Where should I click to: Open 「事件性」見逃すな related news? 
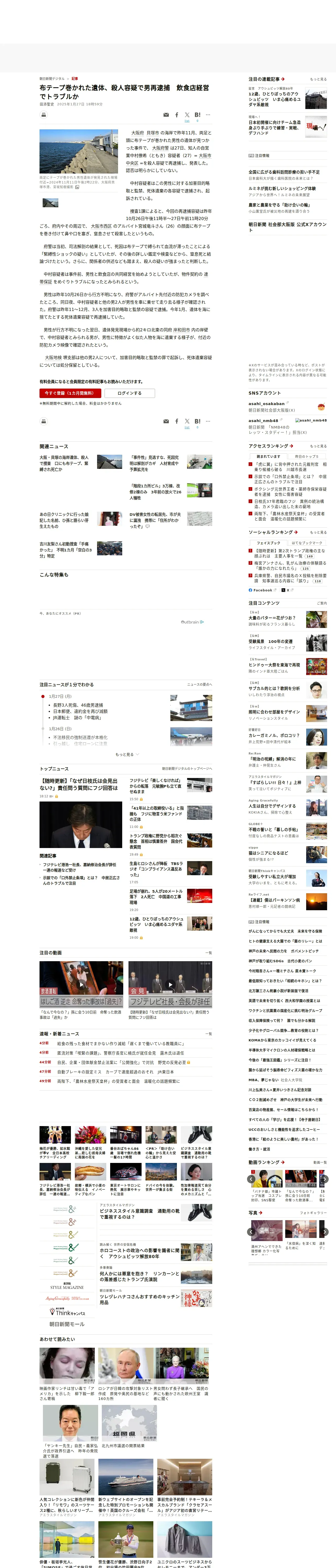click(x=155, y=463)
